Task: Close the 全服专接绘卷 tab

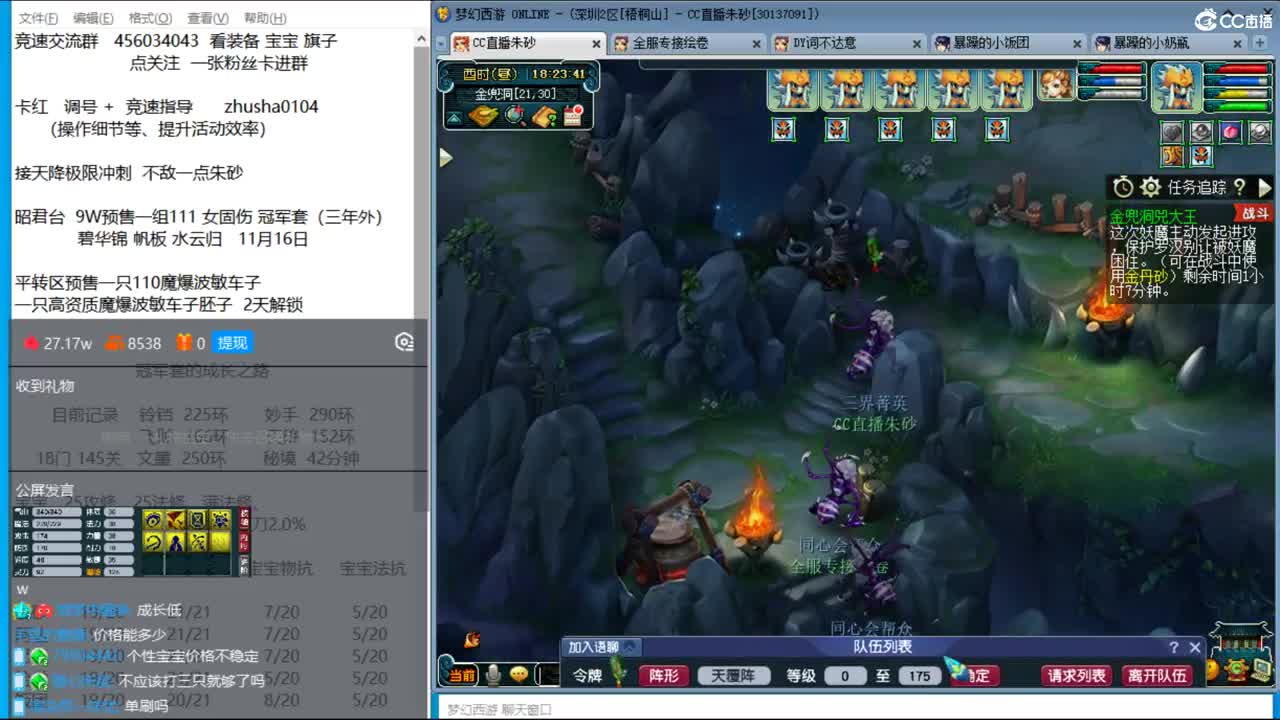Action: 756,44
